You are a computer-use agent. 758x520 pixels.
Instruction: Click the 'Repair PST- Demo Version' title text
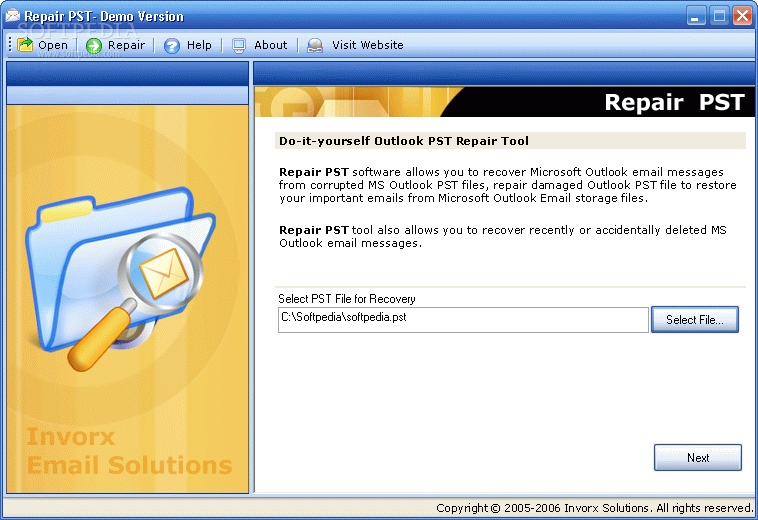point(104,16)
